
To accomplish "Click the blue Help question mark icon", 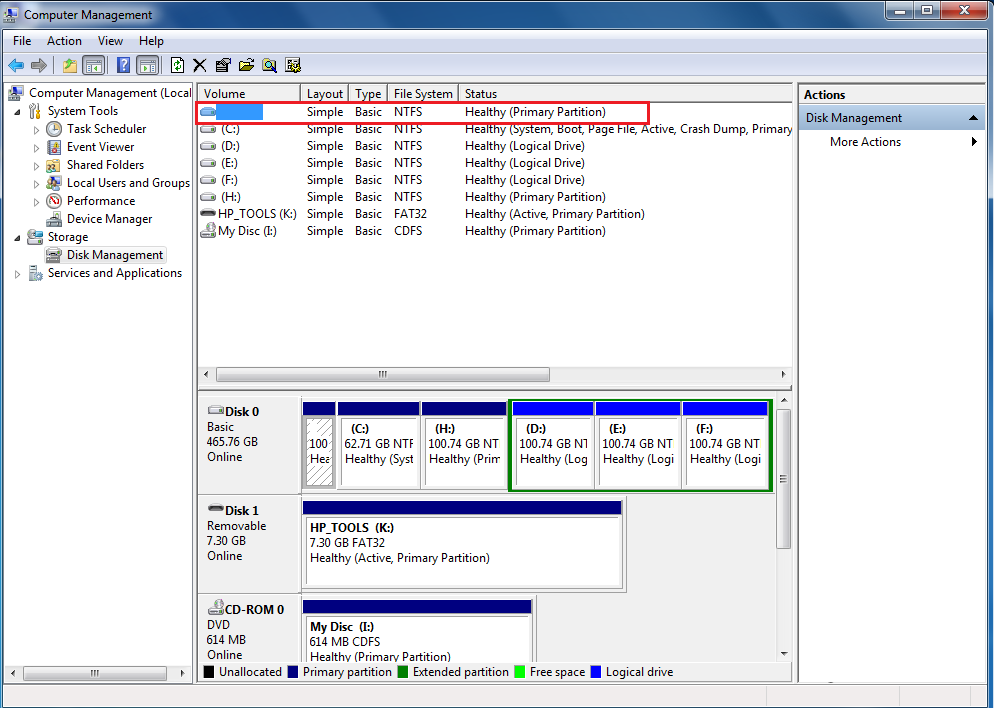I will point(123,65).
